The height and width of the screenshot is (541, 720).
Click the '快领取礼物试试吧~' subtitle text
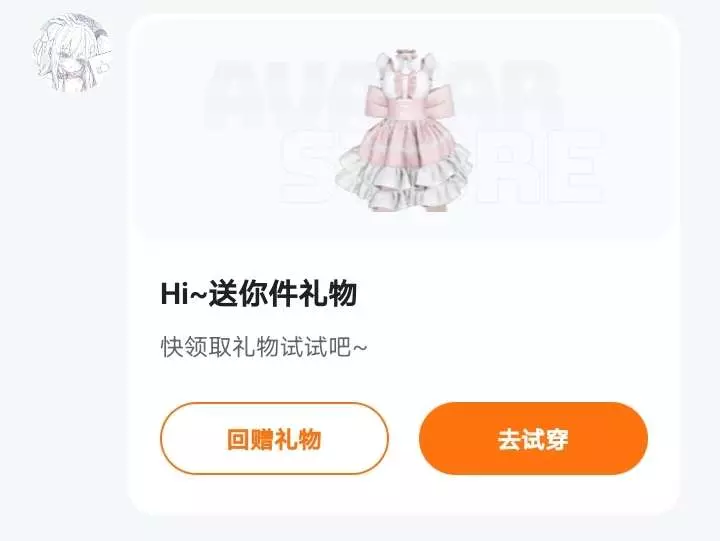point(264,347)
